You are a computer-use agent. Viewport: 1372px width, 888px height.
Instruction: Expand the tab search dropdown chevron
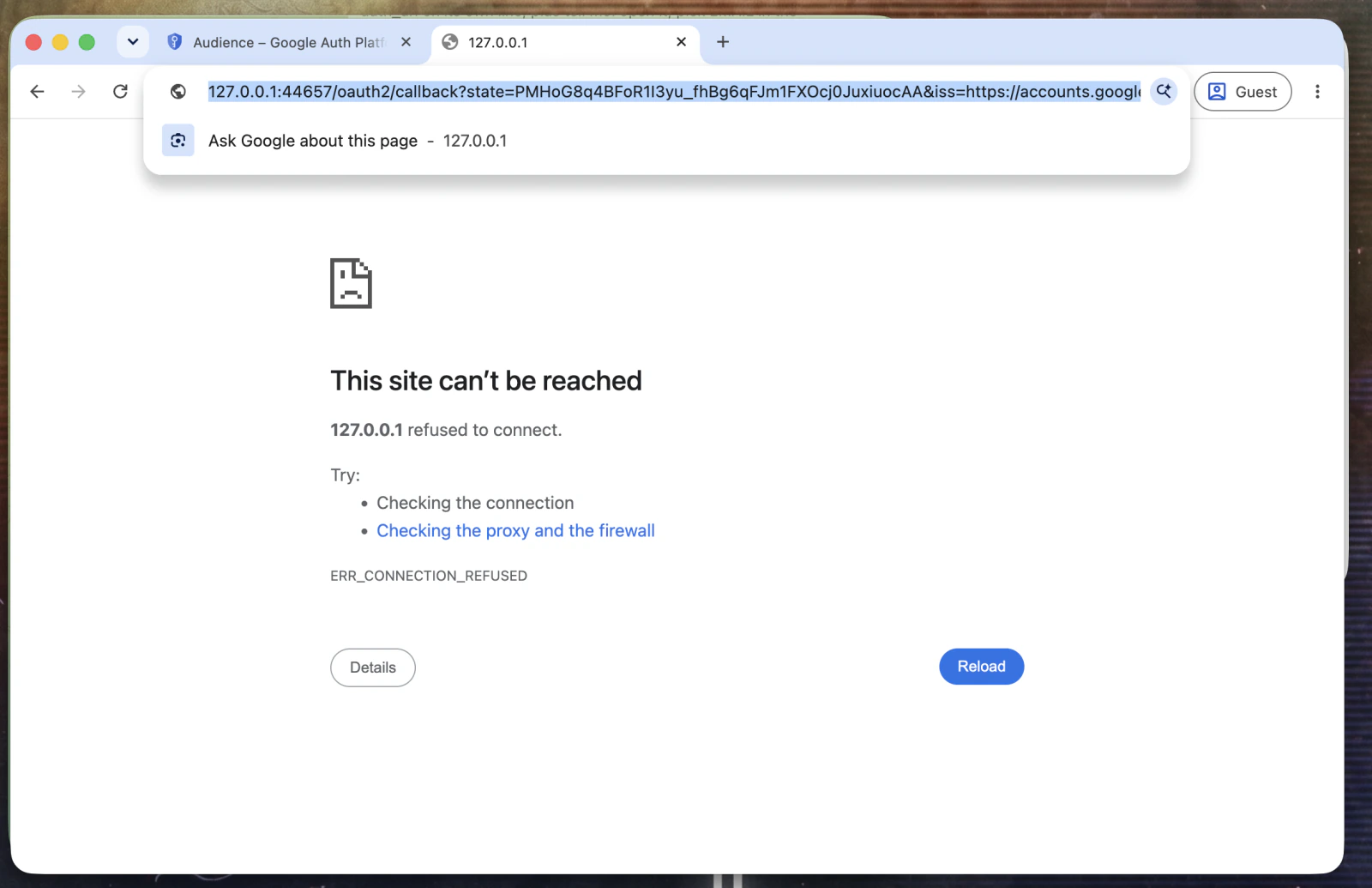tap(133, 41)
